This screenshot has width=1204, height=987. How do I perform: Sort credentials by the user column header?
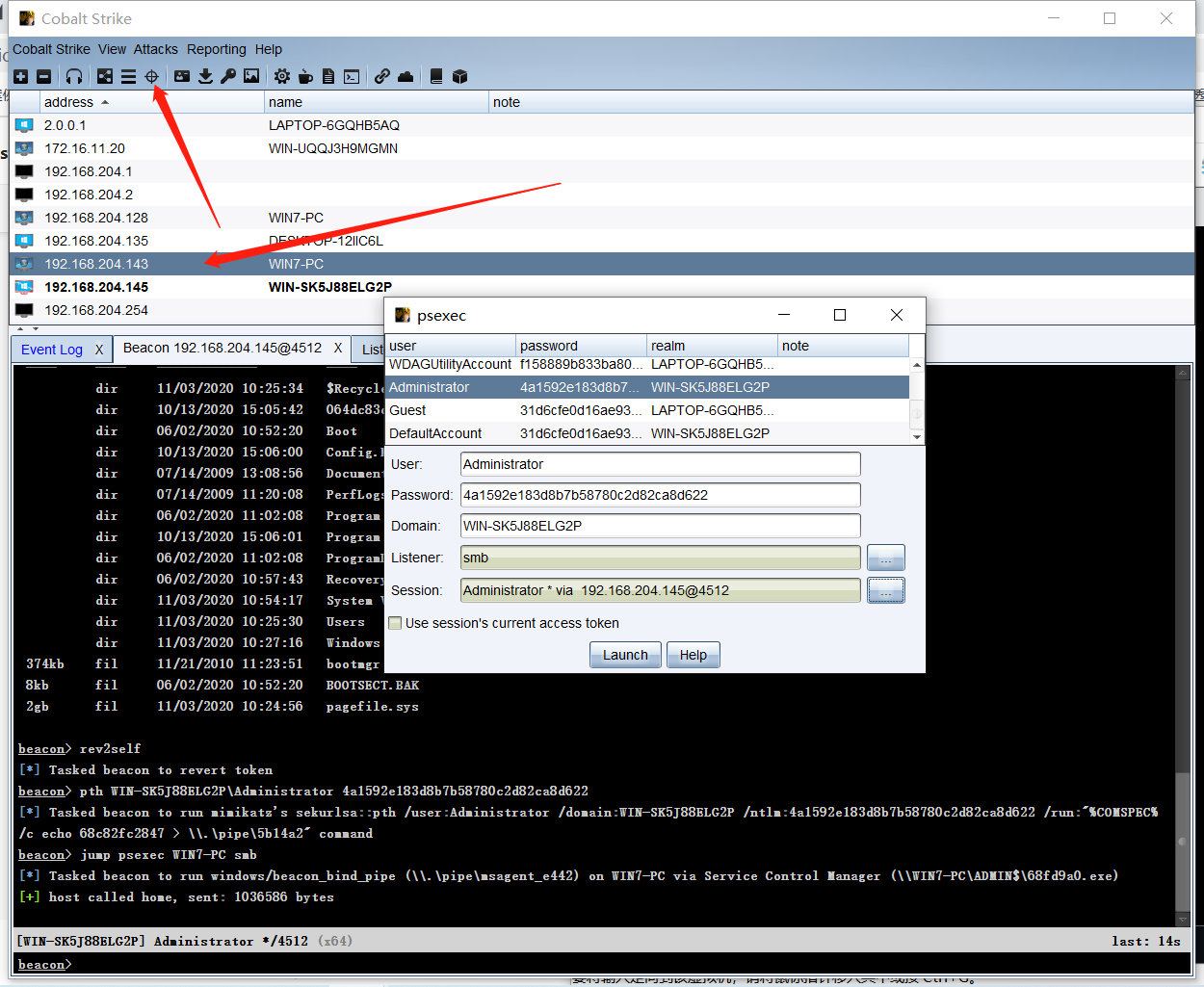pos(450,346)
